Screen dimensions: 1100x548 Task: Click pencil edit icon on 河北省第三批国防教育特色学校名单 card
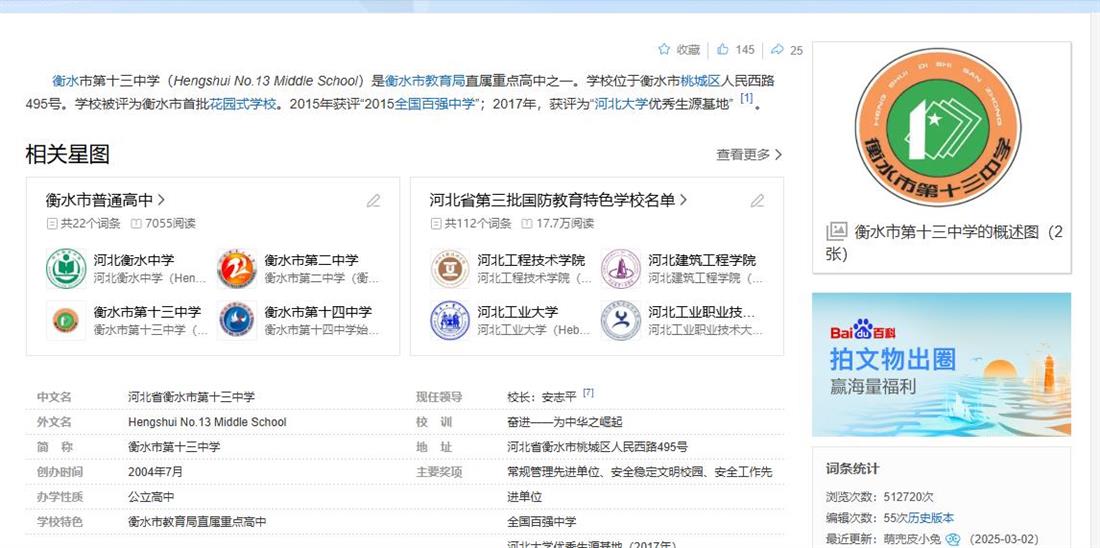click(757, 201)
